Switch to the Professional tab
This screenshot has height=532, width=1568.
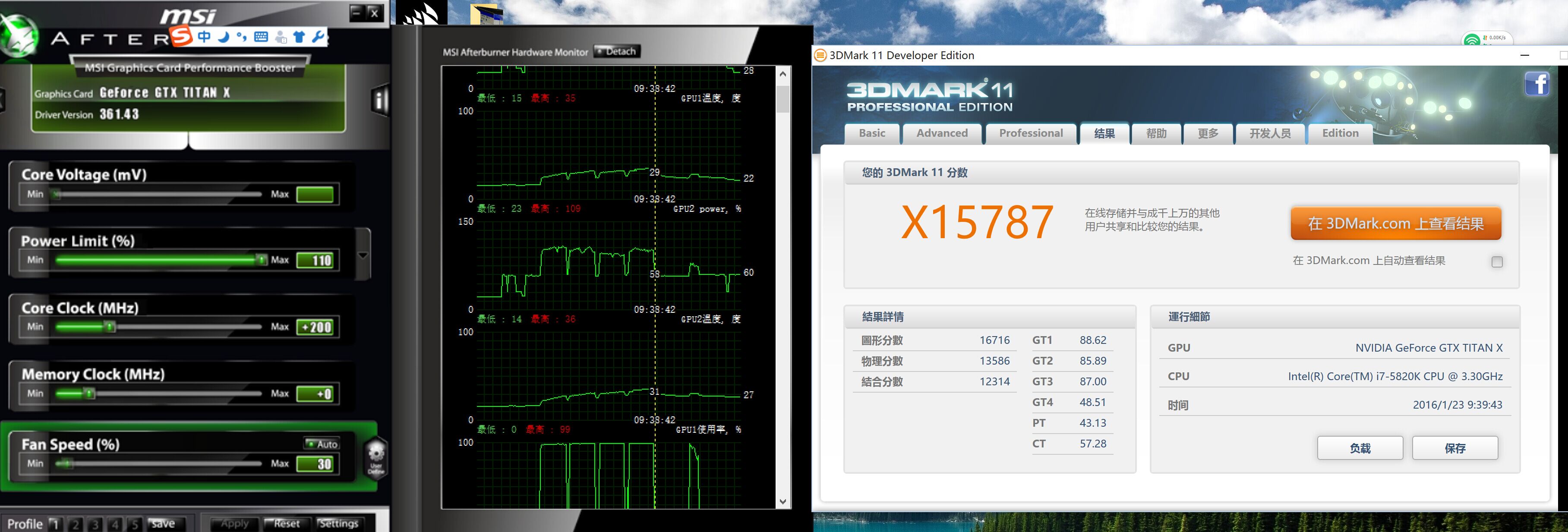(1031, 133)
